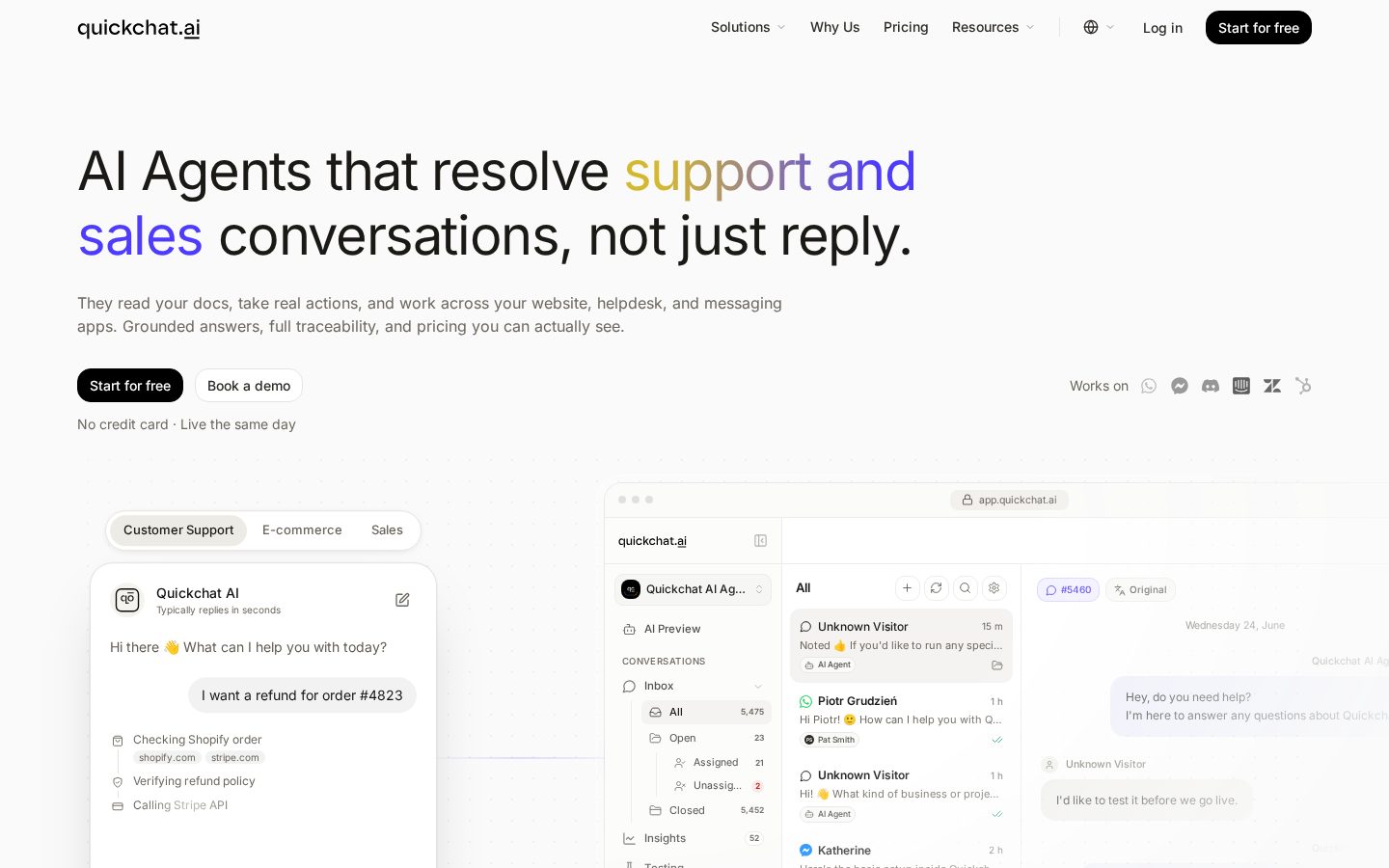Click the Messenger icon next to Katherine
This screenshot has width=1389, height=868.
(805, 851)
